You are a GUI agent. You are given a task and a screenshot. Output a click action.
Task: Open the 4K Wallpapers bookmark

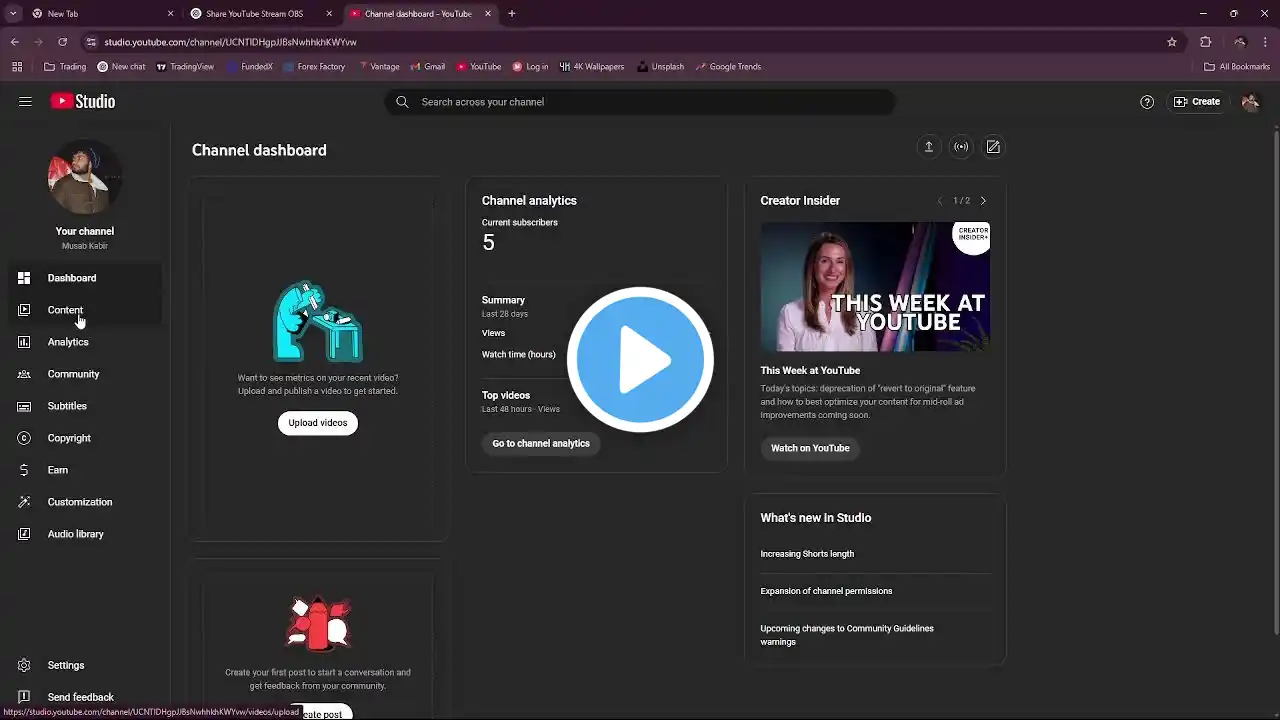click(x=592, y=67)
